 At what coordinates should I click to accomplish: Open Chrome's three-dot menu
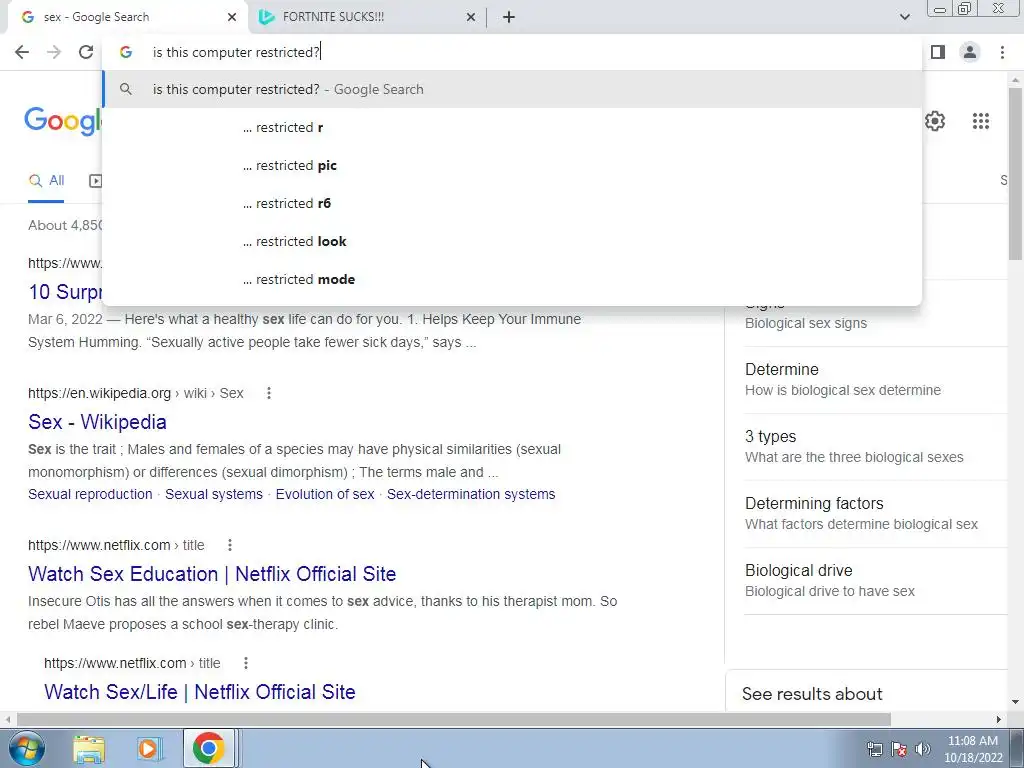[x=1002, y=52]
